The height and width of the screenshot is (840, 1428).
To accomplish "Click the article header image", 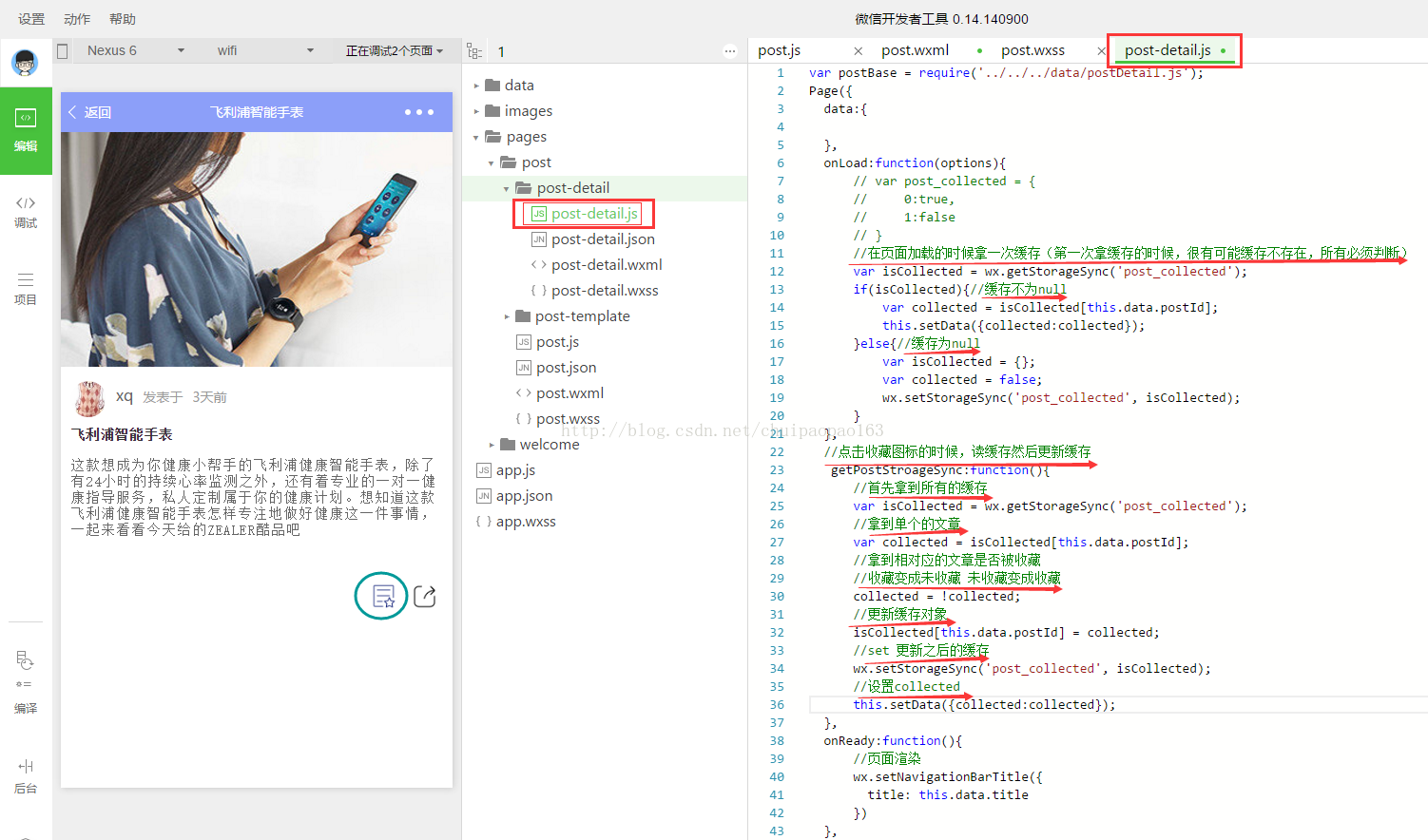I will point(257,249).
